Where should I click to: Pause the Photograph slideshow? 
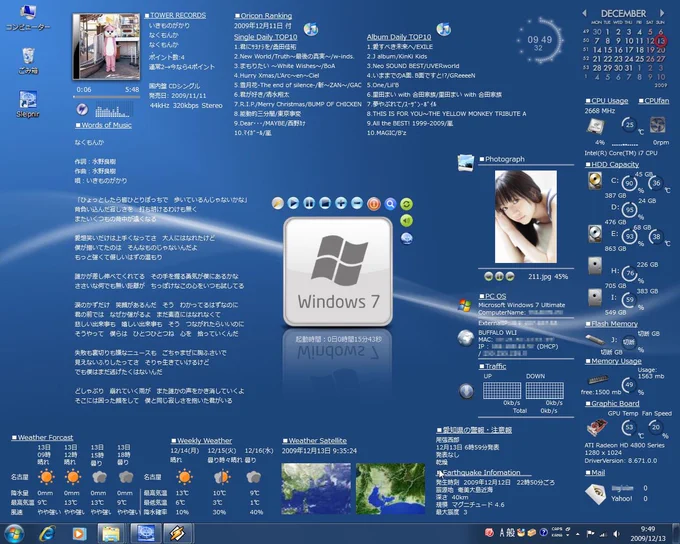tap(499, 276)
